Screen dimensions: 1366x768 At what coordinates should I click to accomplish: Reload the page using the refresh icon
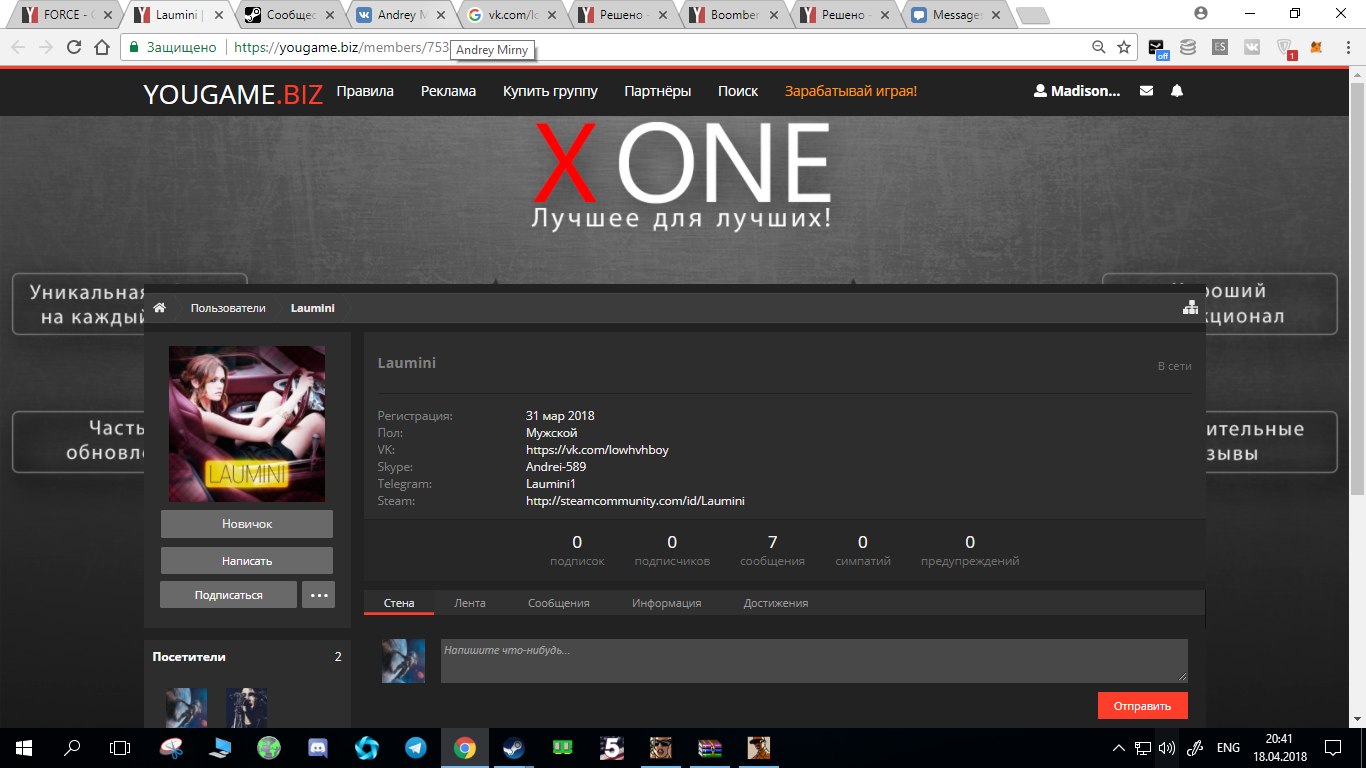point(74,47)
